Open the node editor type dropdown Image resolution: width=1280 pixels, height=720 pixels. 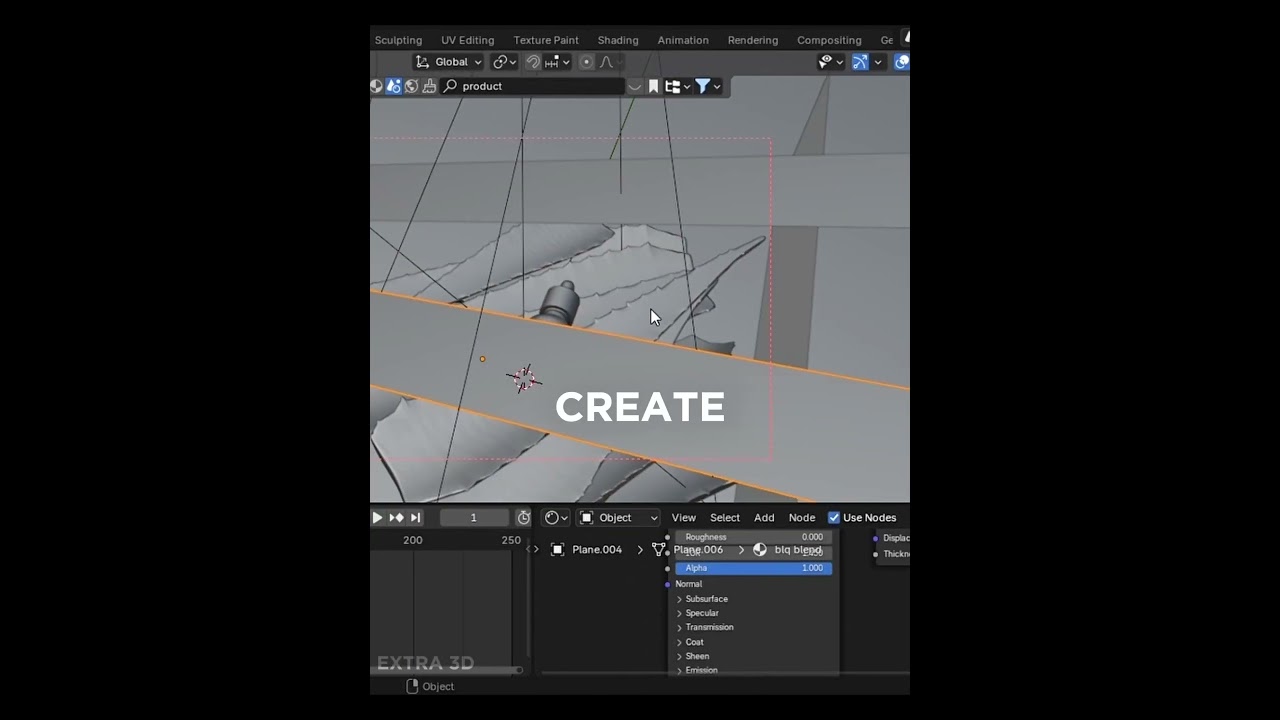pyautogui.click(x=556, y=517)
